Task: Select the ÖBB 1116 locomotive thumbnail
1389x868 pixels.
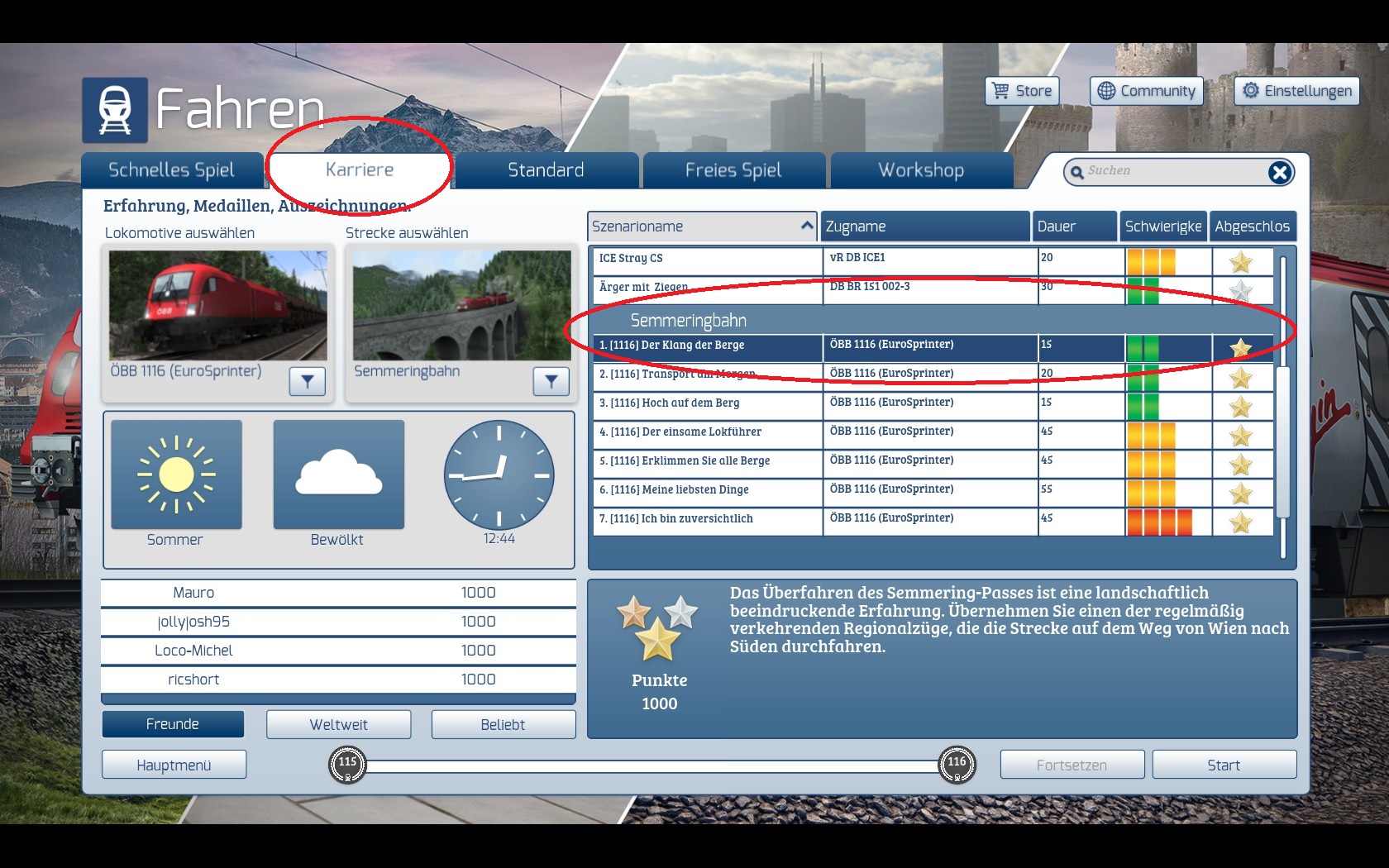Action: [x=218, y=305]
